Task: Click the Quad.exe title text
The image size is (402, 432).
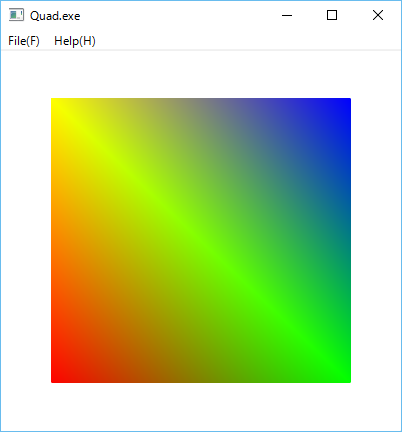Action: (x=55, y=16)
